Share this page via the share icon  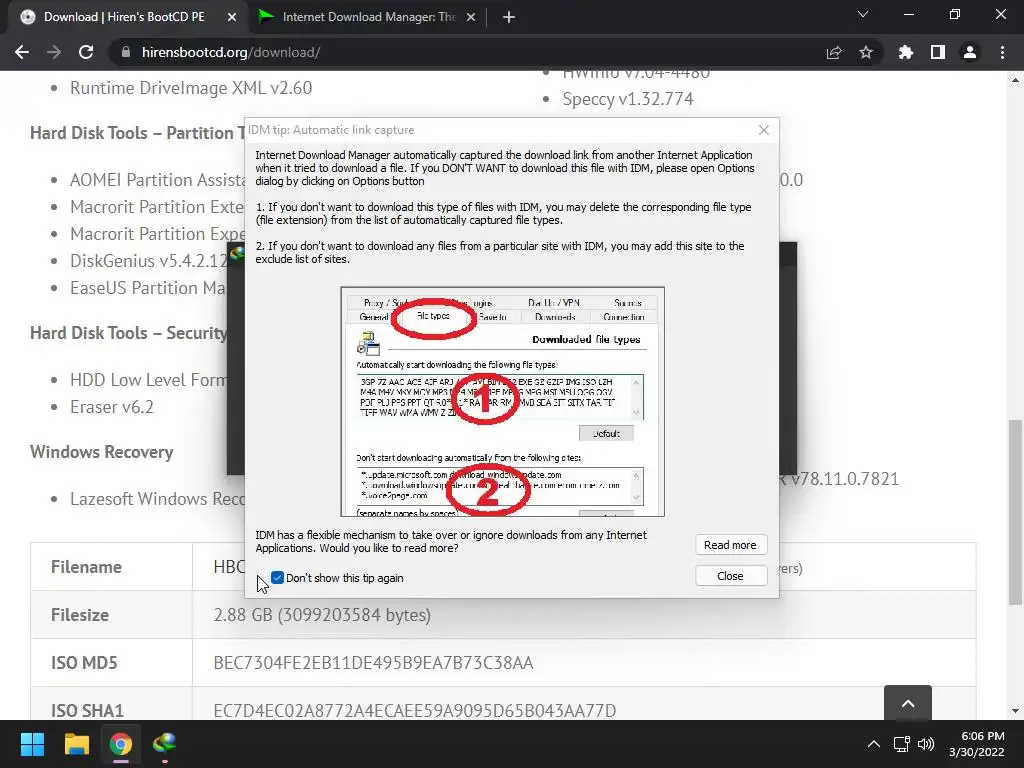point(834,52)
